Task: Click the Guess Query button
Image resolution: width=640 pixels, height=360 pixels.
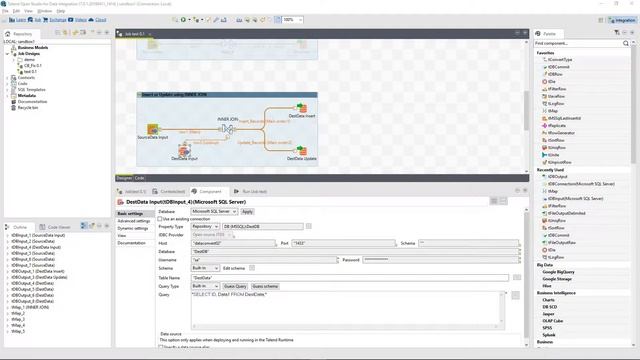Action: [236, 286]
